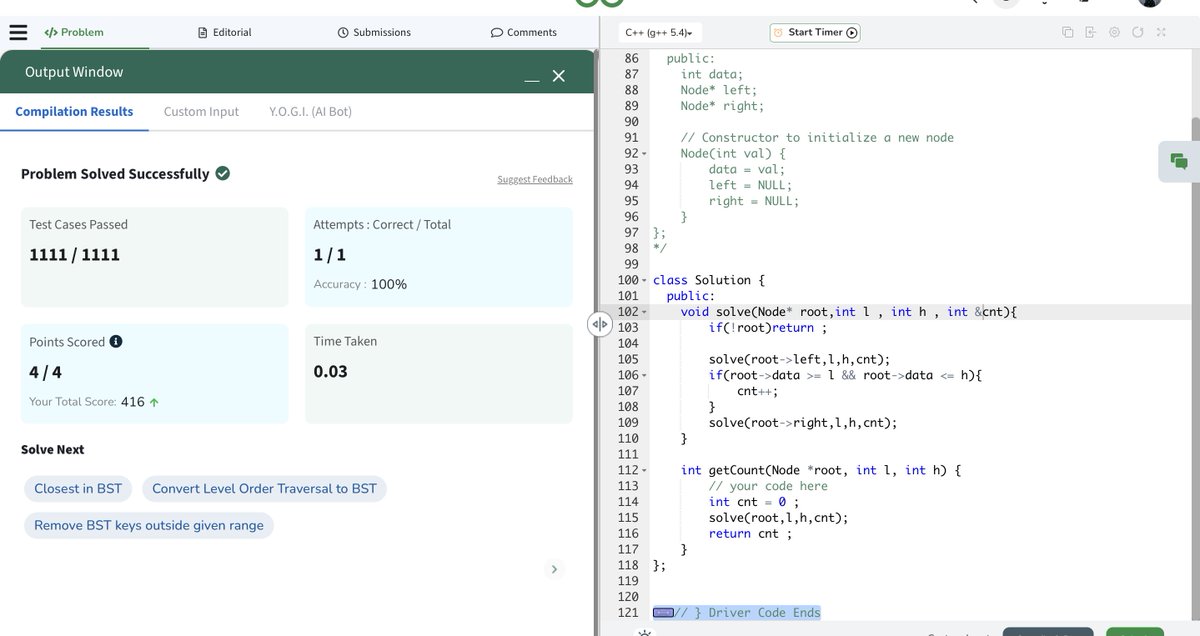Click '// your code here' comment
This screenshot has height=636, width=1200.
(768, 486)
